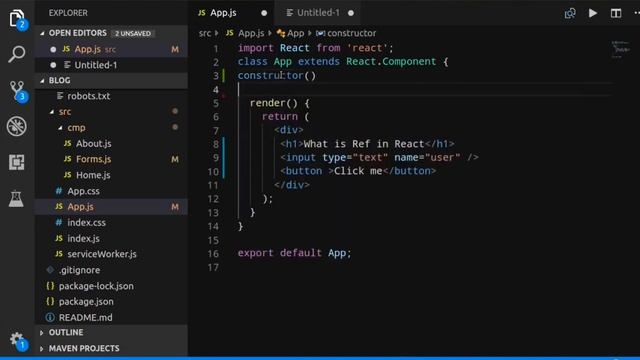Open the Explorer view in activity bar

click(17, 18)
